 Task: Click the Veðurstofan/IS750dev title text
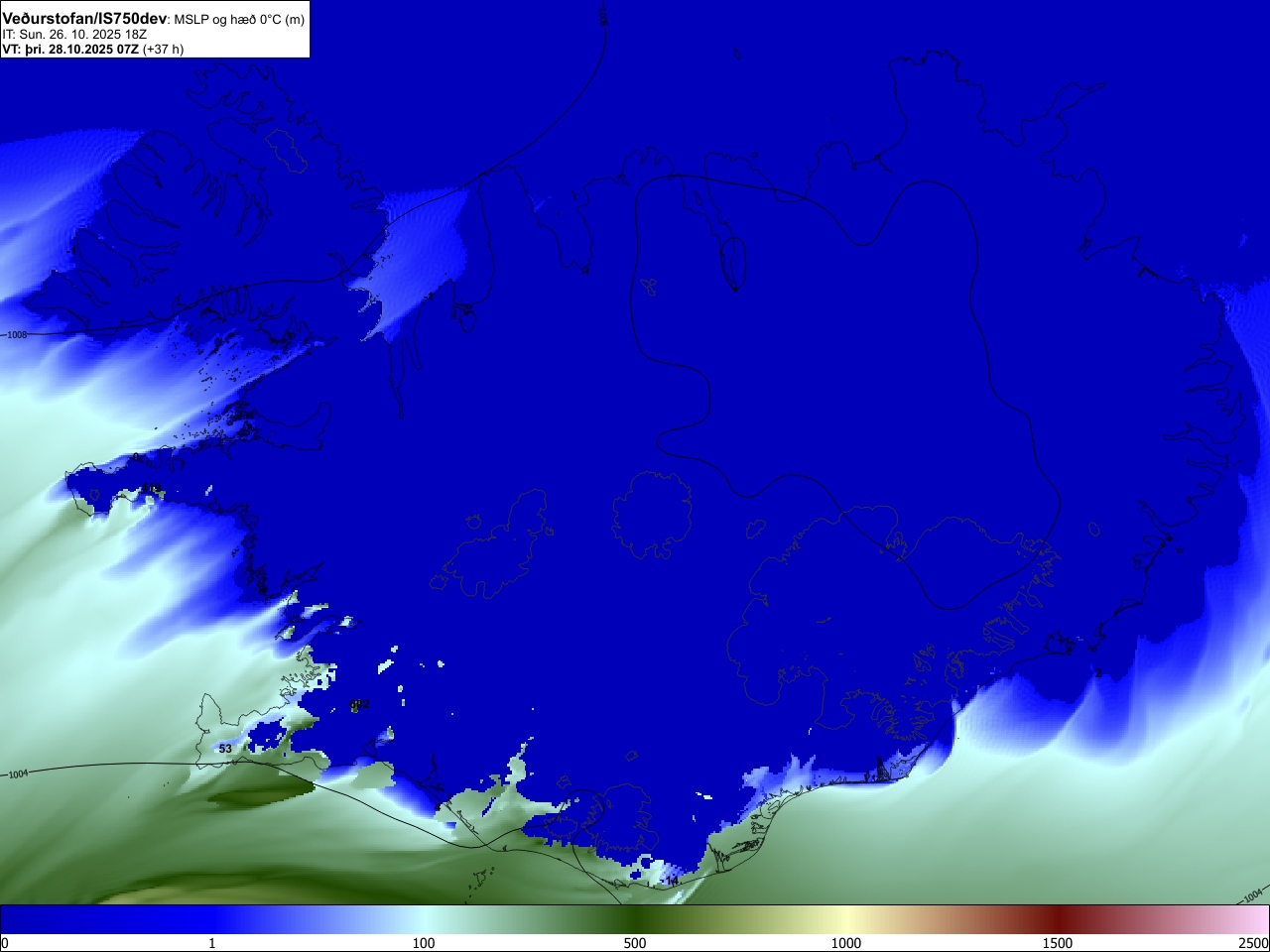pyautogui.click(x=85, y=19)
